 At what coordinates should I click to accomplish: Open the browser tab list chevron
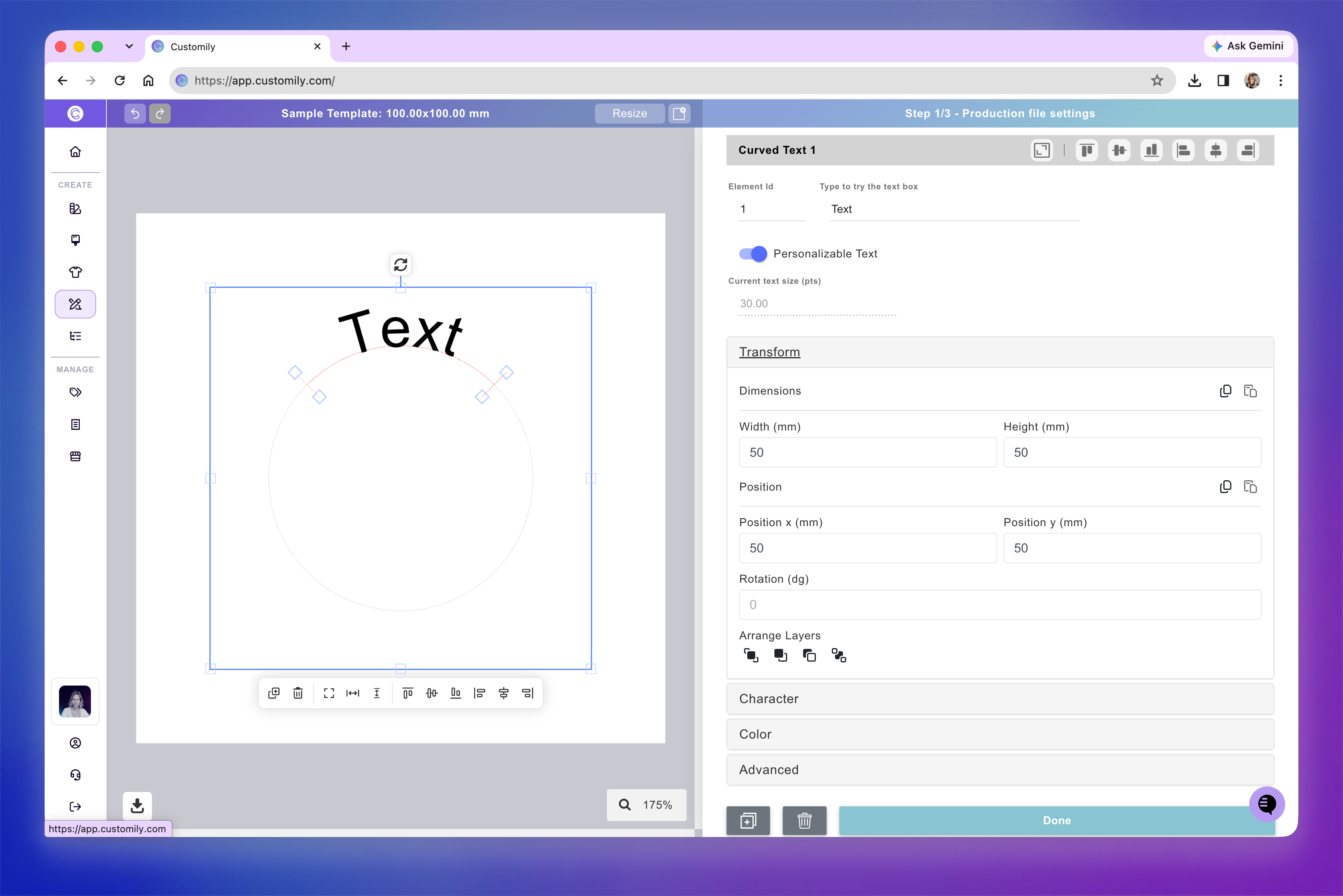[129, 46]
